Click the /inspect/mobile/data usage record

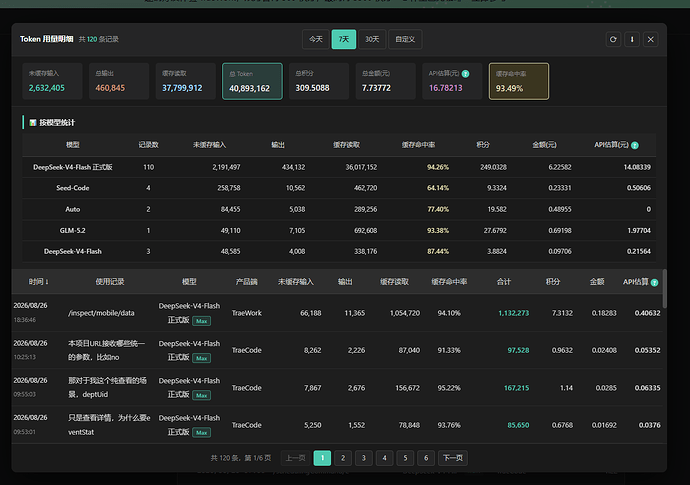coord(101,313)
